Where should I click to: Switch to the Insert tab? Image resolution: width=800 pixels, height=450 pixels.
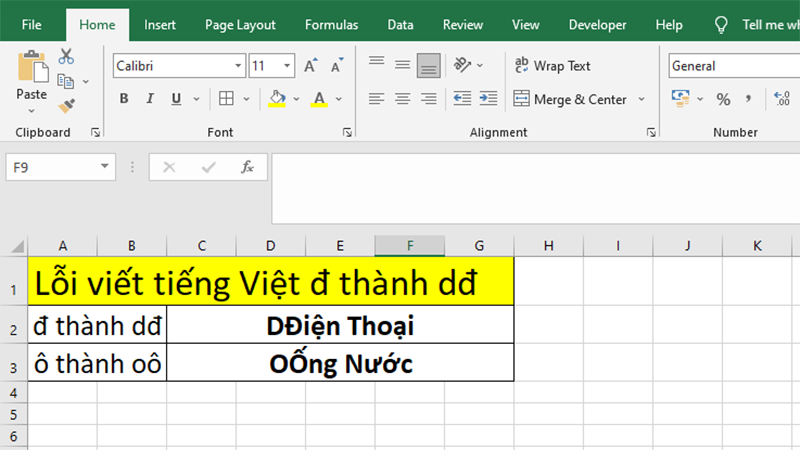pyautogui.click(x=160, y=25)
